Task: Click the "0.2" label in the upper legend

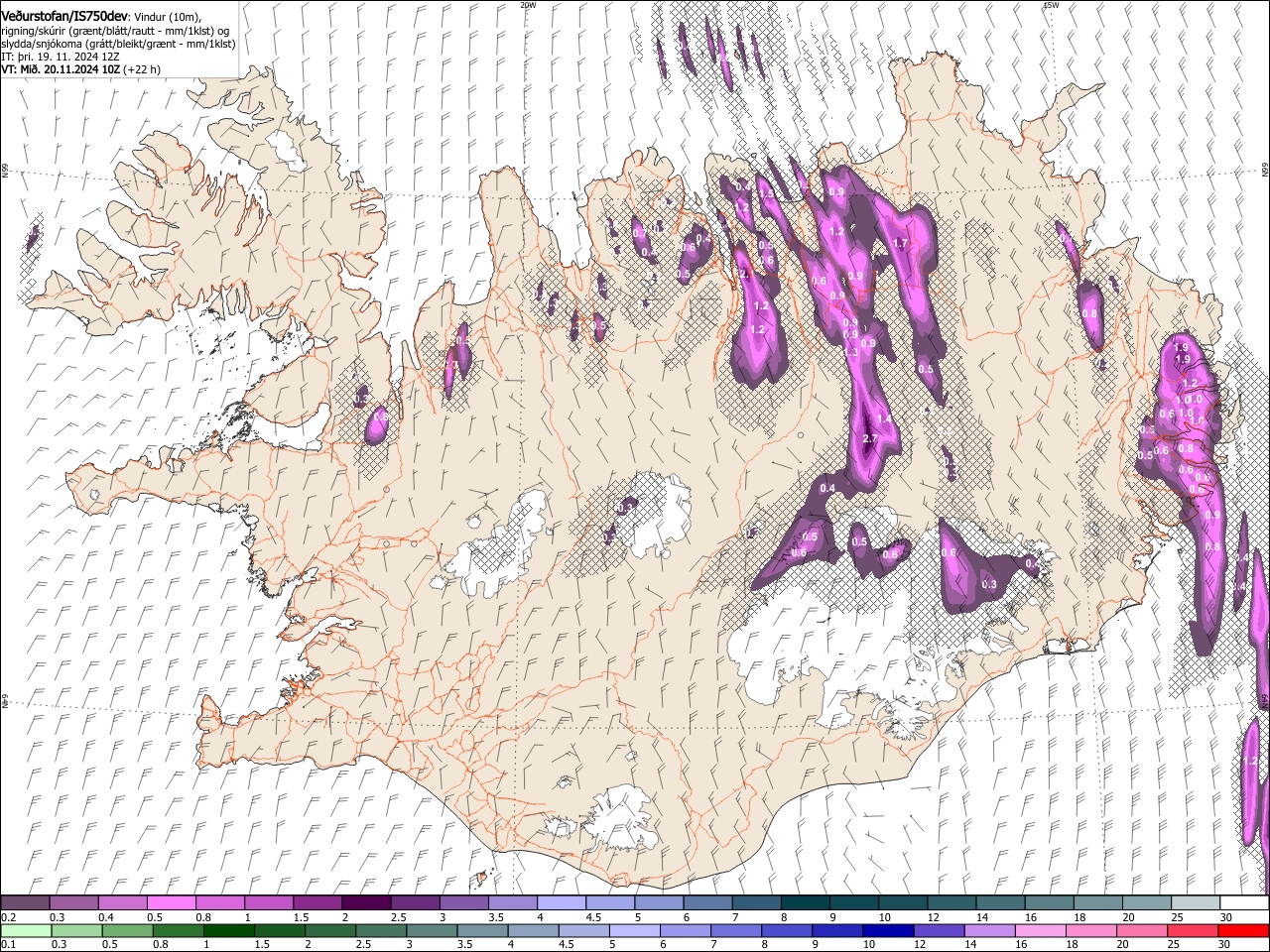Action: point(8,917)
